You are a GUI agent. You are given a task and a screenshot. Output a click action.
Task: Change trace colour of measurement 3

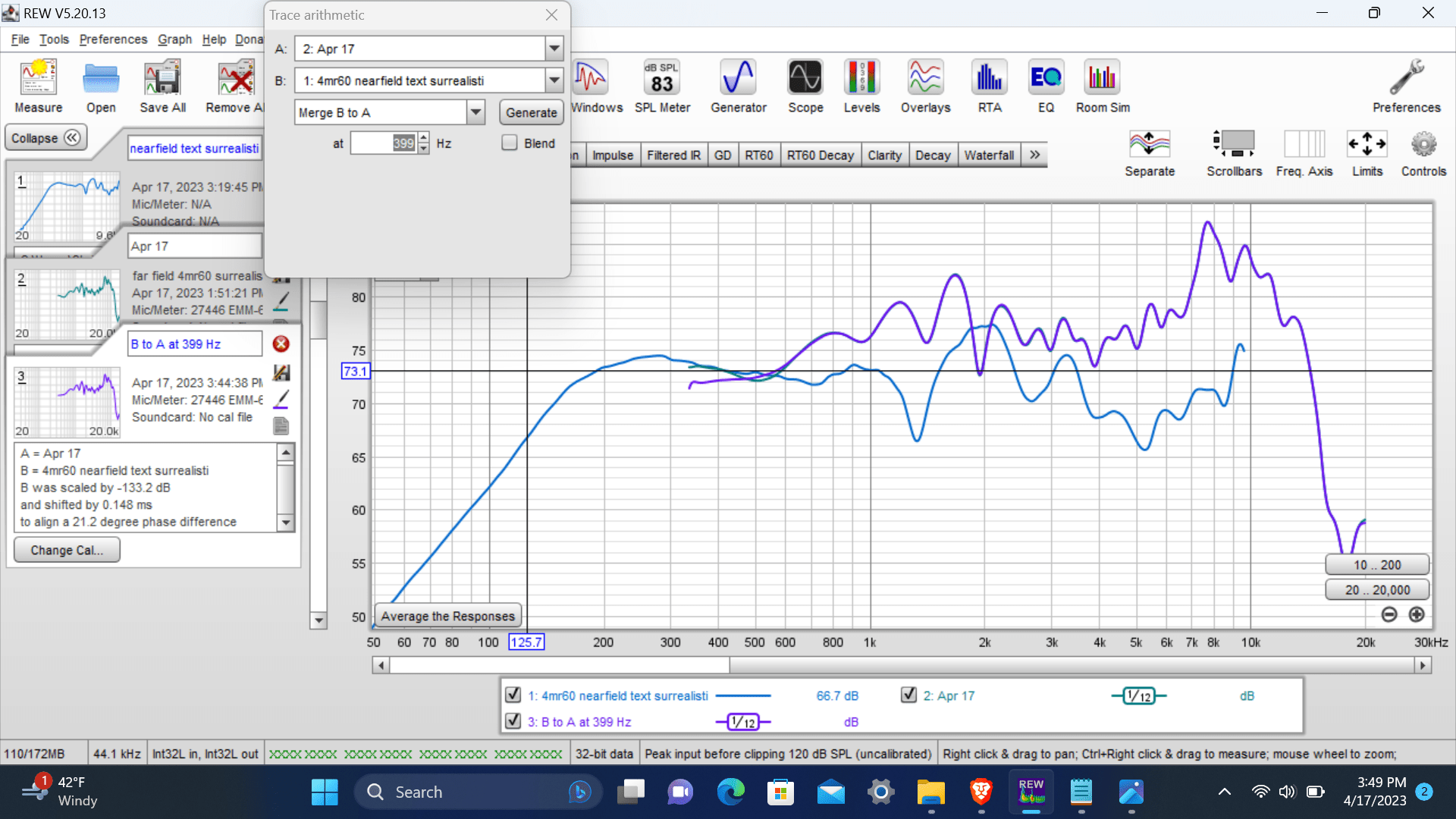(x=281, y=399)
